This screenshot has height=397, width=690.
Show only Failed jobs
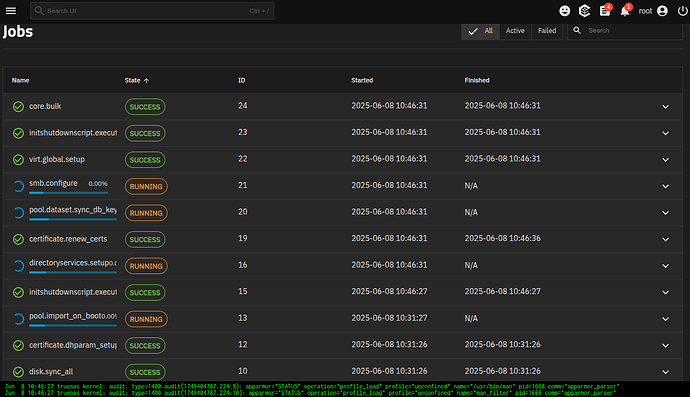click(547, 31)
